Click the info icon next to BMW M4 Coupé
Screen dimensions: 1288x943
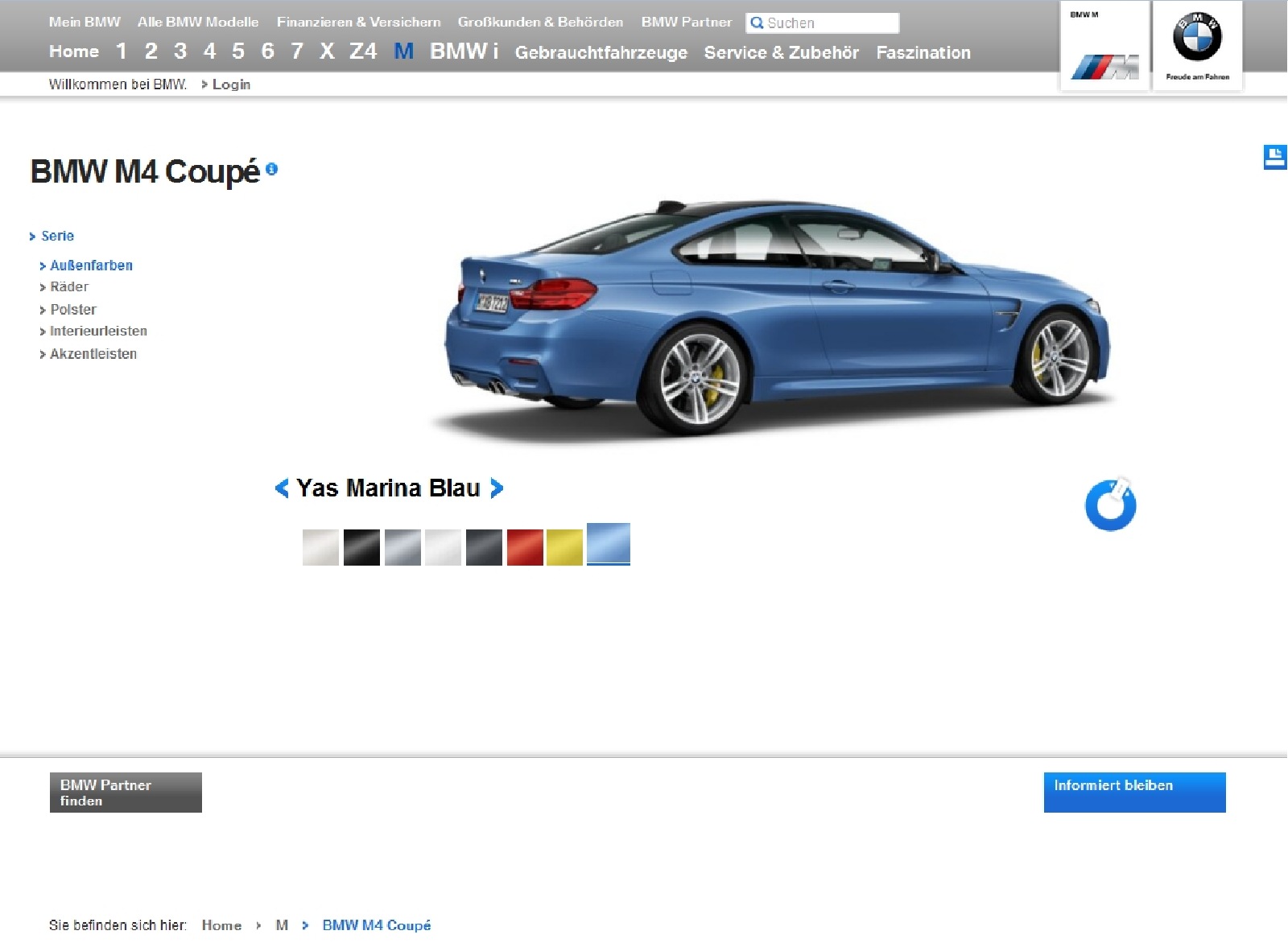click(x=271, y=169)
